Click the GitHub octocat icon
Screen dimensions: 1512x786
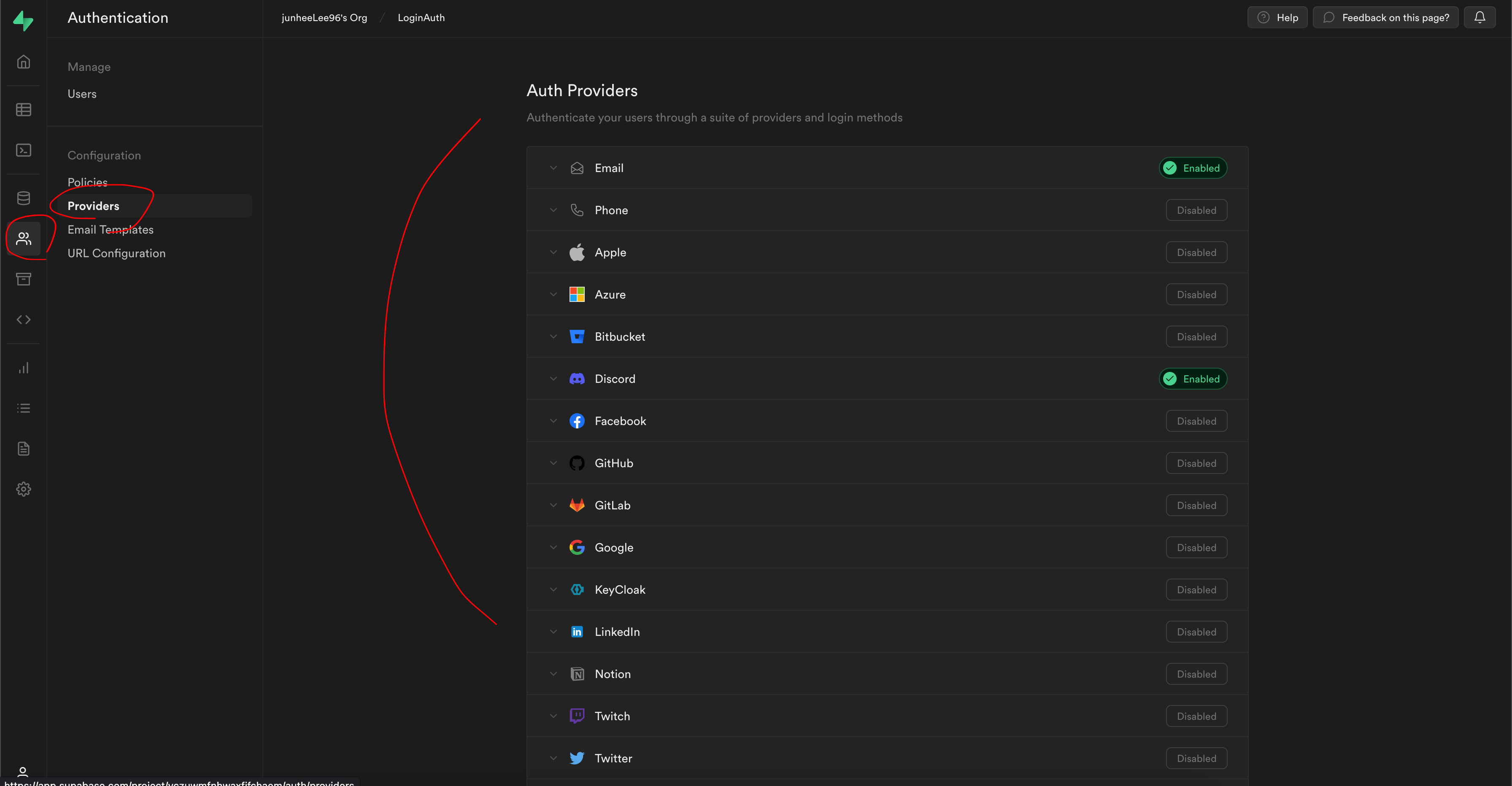point(577,463)
